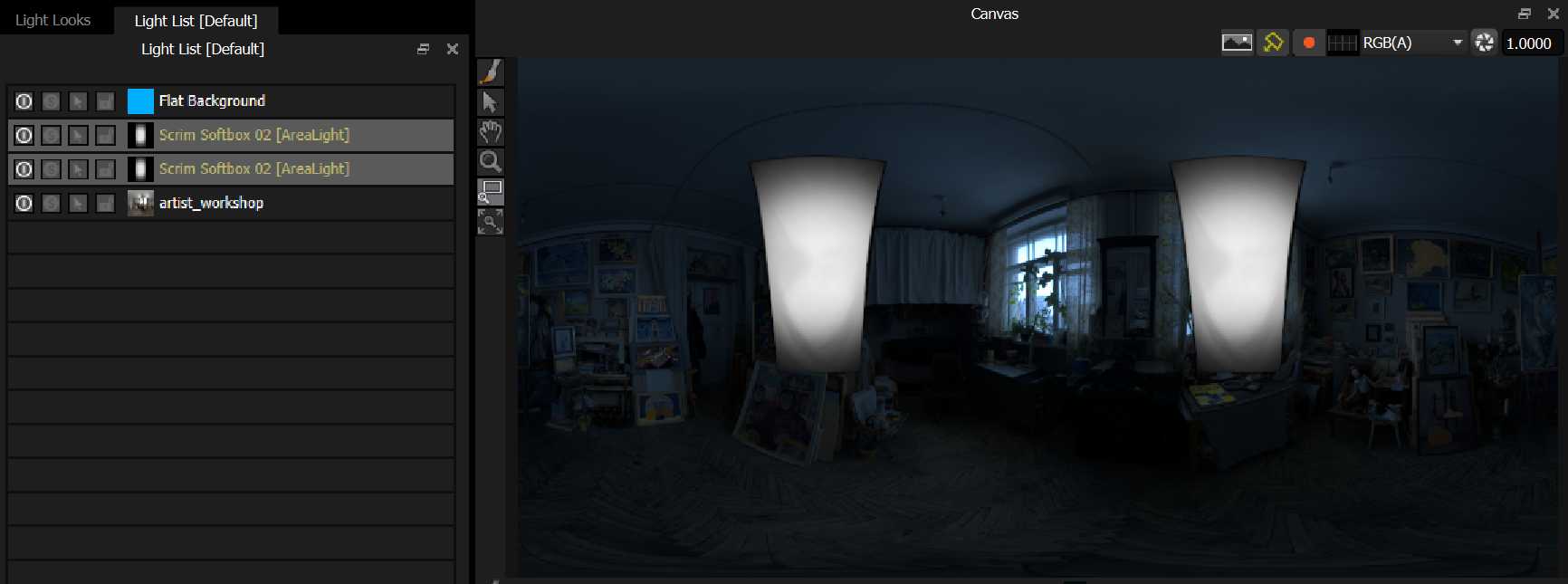The image size is (1568, 584).
Task: Toggle selectable arrow for Flat Background
Action: pyautogui.click(x=79, y=101)
